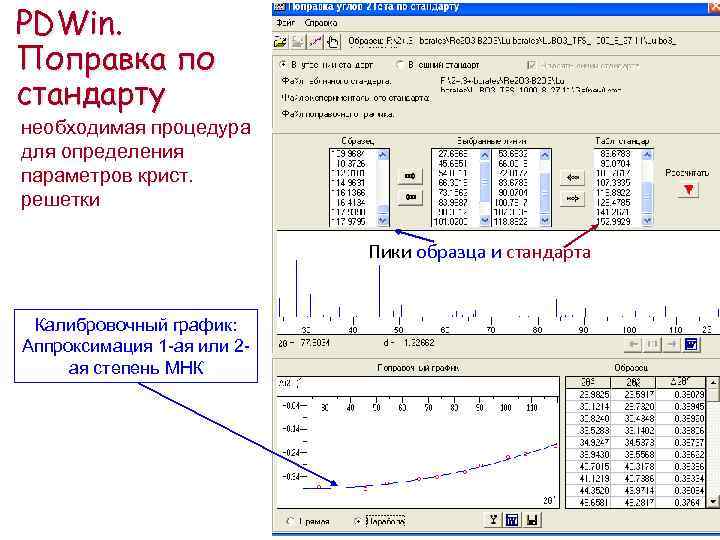Click cell 33.1402 in results table

(633, 431)
